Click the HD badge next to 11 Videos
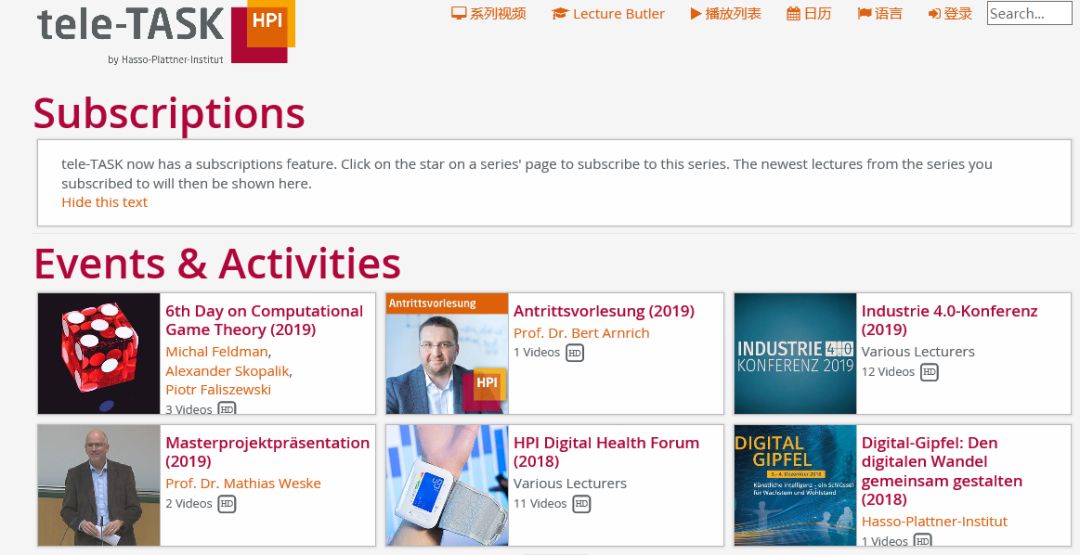 (x=581, y=504)
